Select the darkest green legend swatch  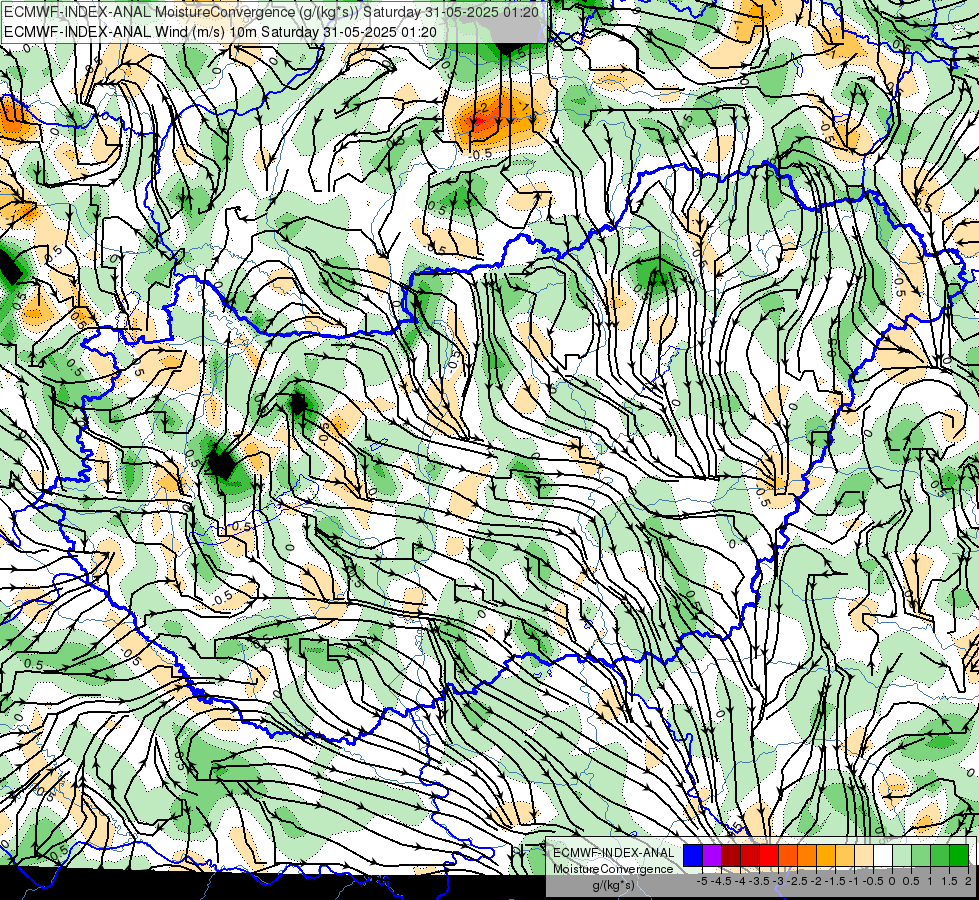[959, 855]
